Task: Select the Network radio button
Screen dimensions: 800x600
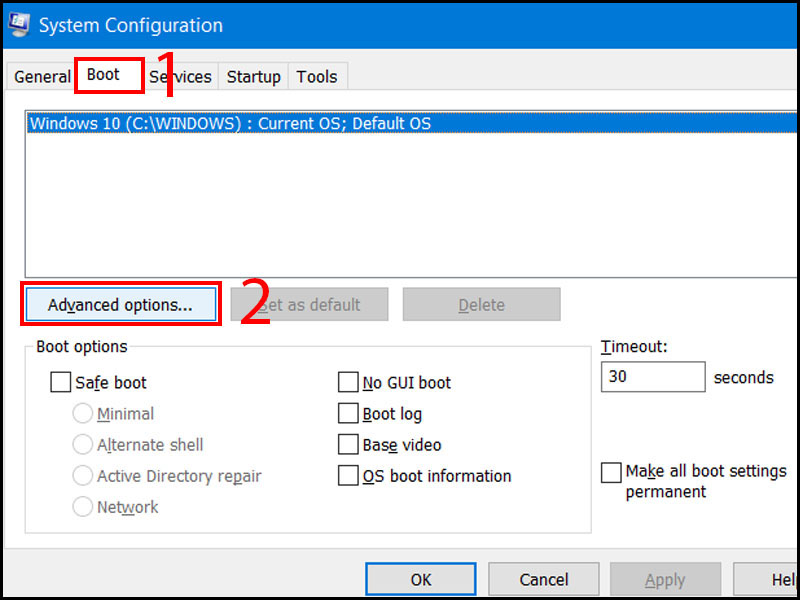Action: point(83,506)
